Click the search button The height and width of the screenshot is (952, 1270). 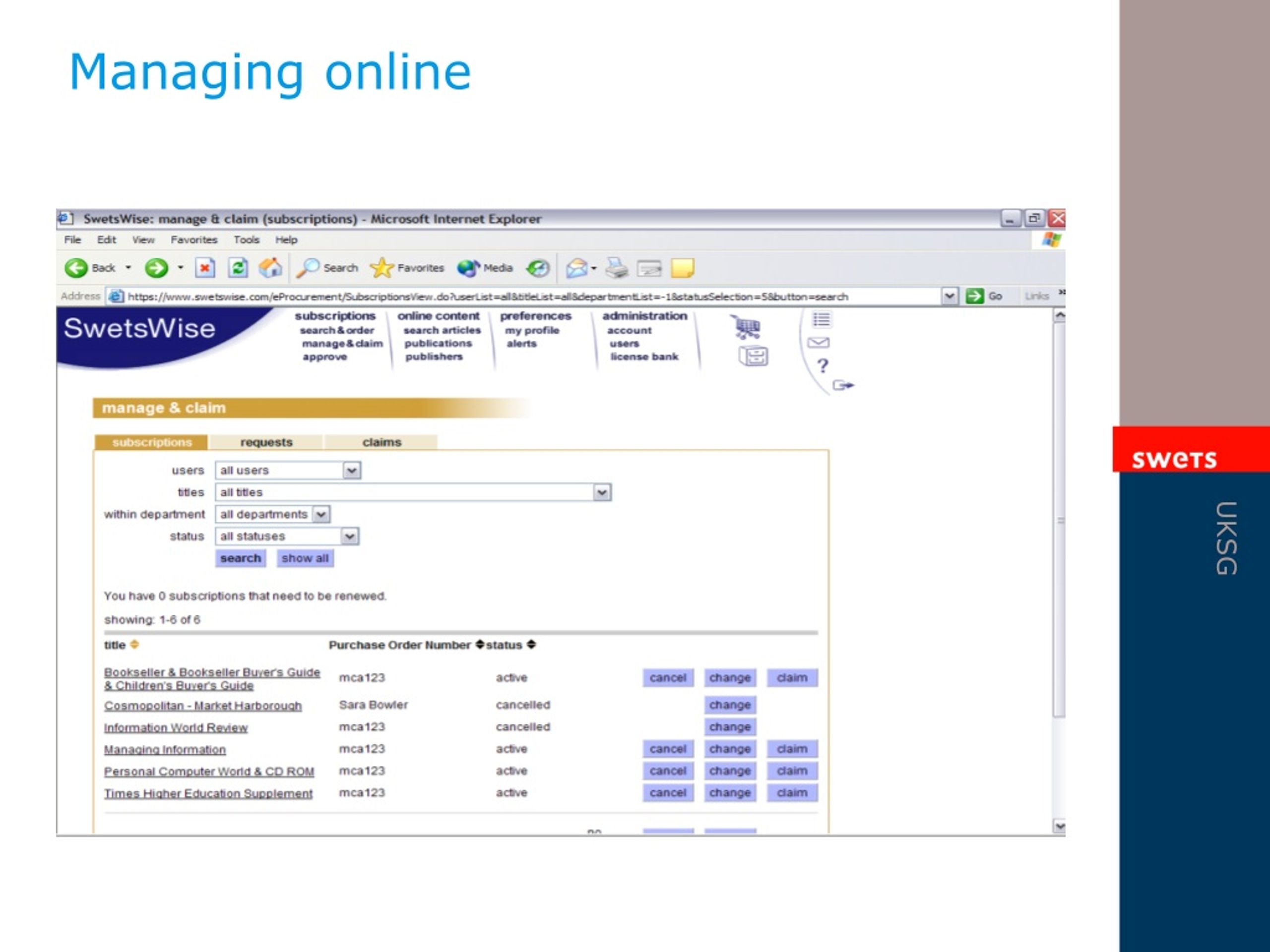[x=241, y=558]
